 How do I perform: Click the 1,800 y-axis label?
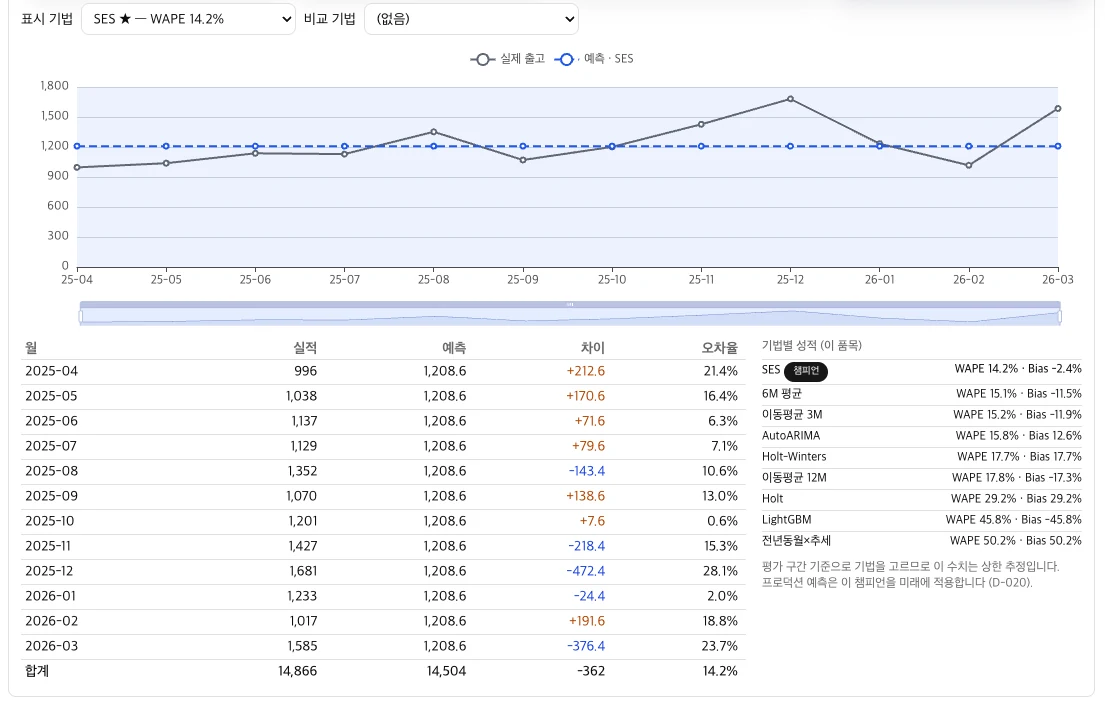tap(54, 86)
